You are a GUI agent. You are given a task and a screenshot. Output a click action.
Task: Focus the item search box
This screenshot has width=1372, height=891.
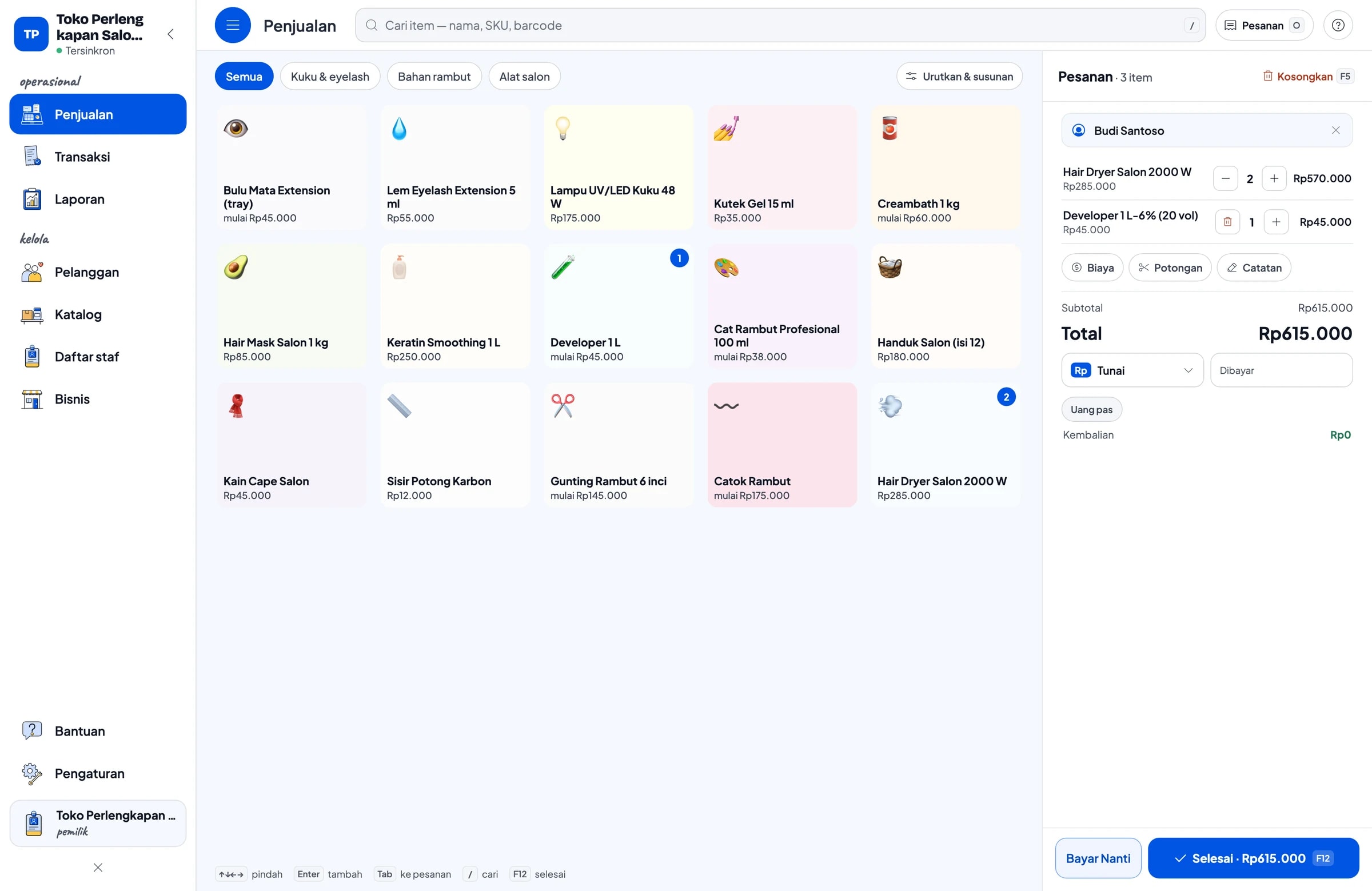pos(780,25)
